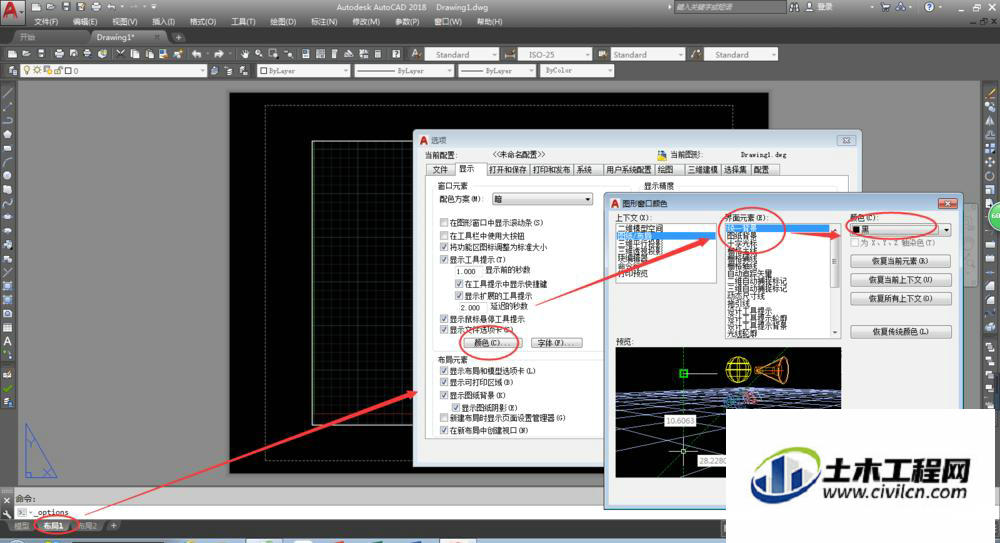Toggle 显示工具提示 checkbox
The image size is (1000, 543).
(444, 259)
